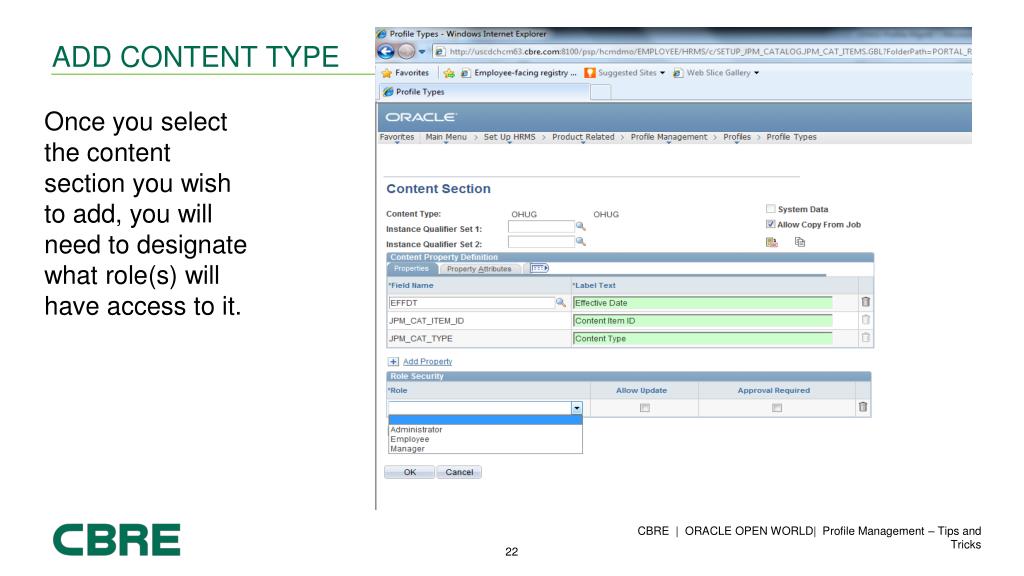Open the Favorites star icon
The height and width of the screenshot is (576, 1024).
[x=387, y=73]
